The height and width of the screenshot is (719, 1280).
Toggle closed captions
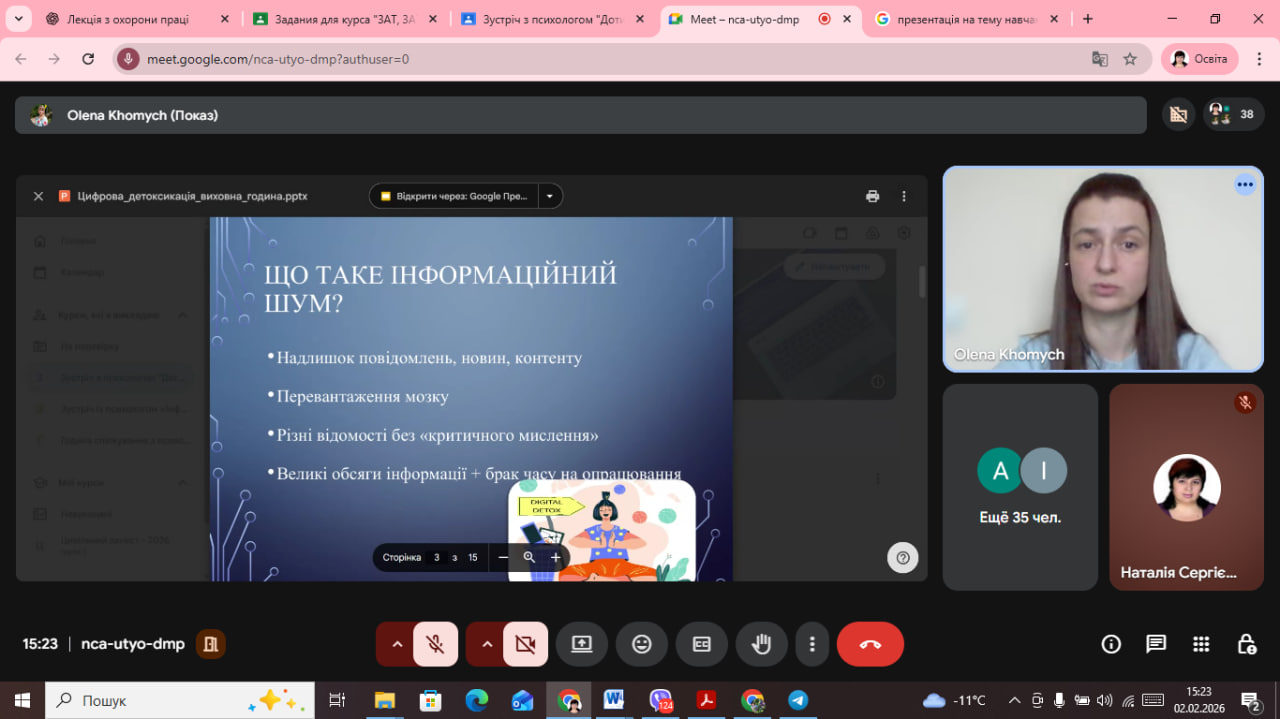[x=702, y=644]
